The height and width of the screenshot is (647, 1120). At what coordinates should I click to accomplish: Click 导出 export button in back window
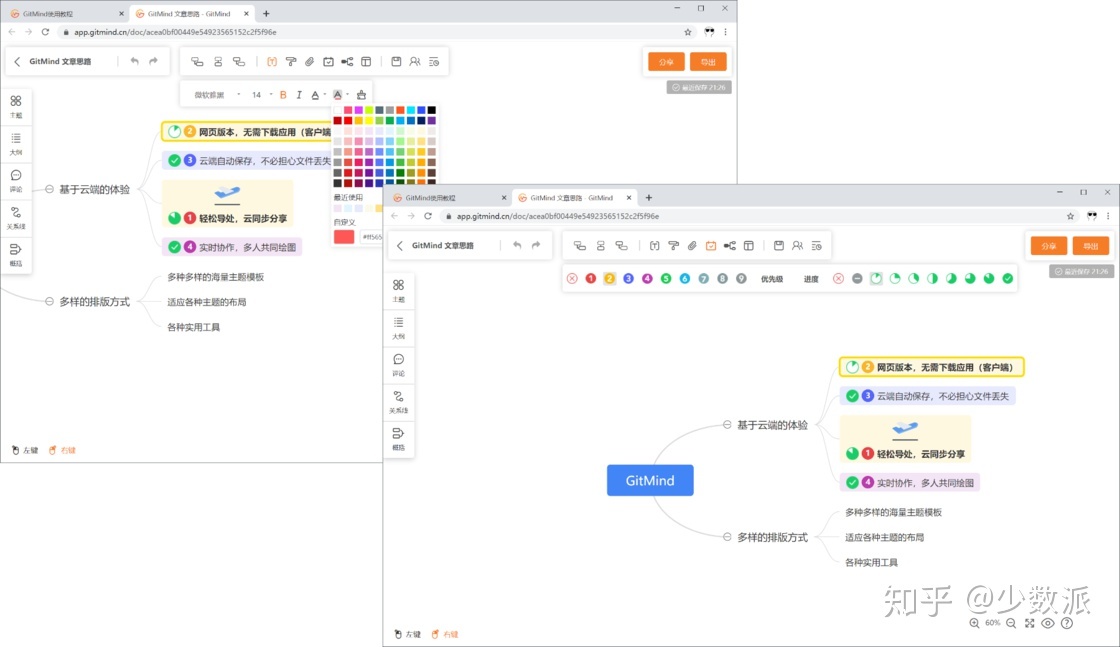coord(709,61)
